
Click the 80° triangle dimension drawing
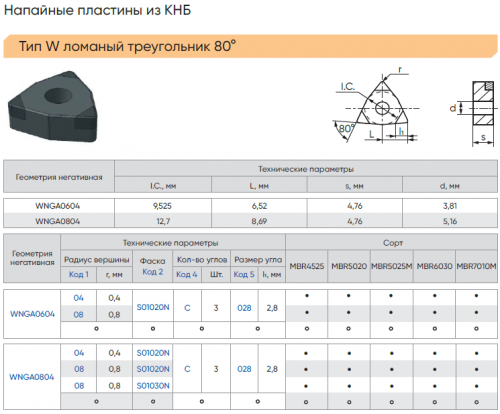pyautogui.click(x=376, y=106)
